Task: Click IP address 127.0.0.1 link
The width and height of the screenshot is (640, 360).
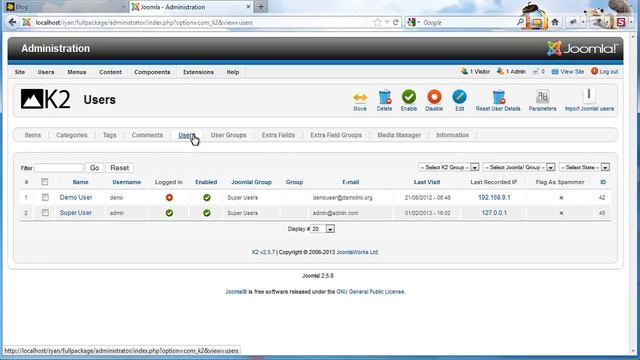Action: (x=494, y=213)
